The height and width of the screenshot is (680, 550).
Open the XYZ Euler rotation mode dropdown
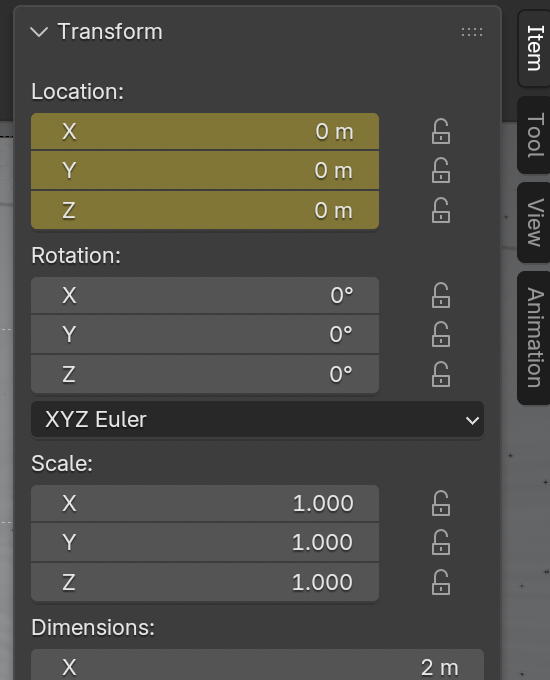click(257, 419)
